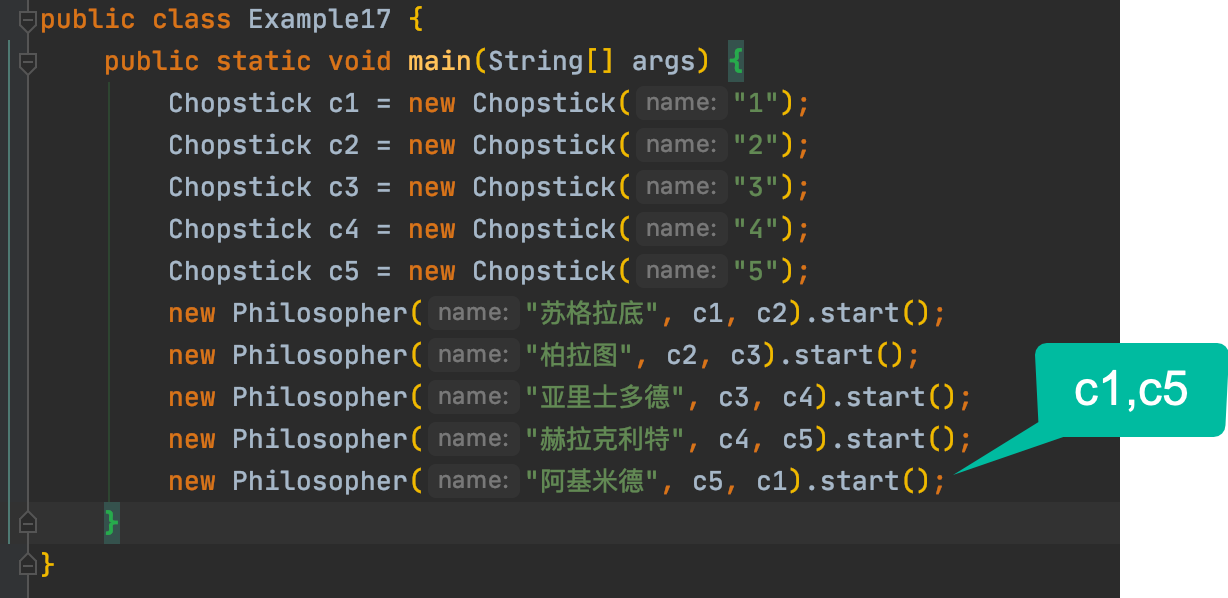
Task: Click start() on the 亚里士多德 line
Action: pyautogui.click(x=902, y=397)
